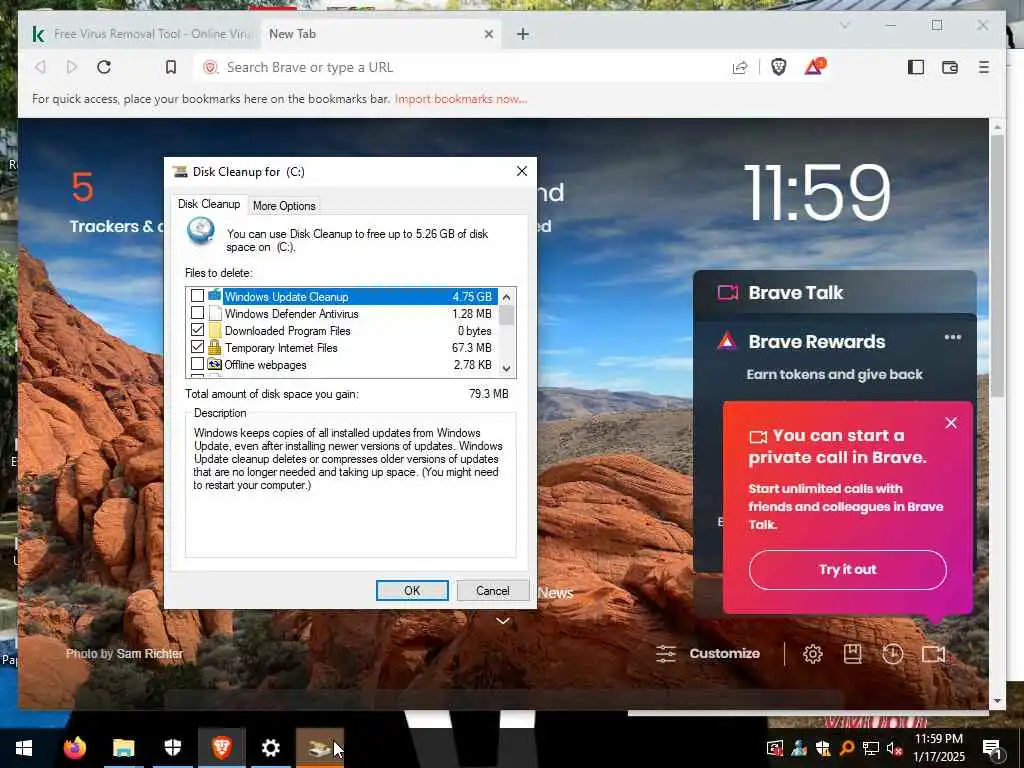Cancel the Disk Cleanup dialog
The image size is (1024, 768).
pos(492,590)
